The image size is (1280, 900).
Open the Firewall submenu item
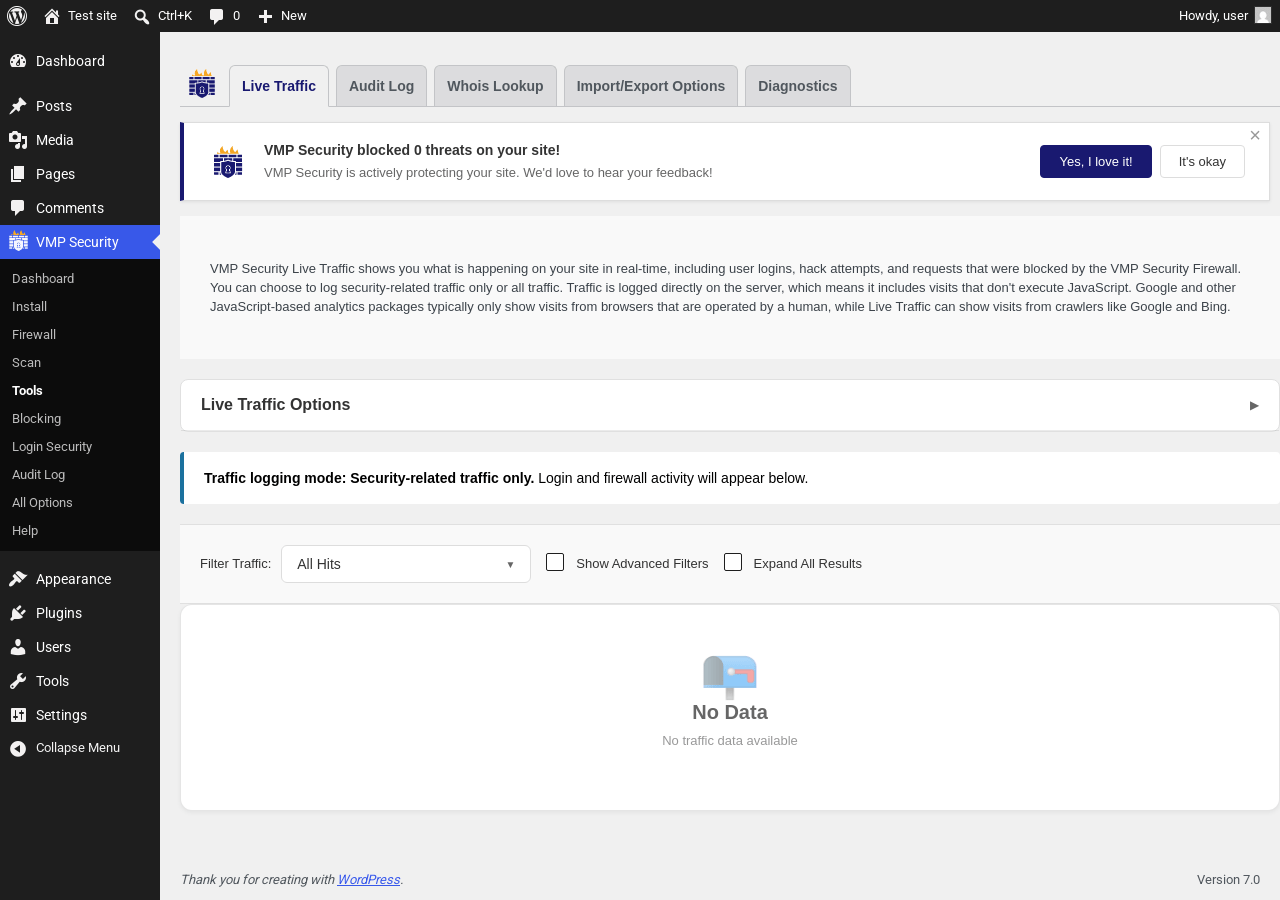34,334
